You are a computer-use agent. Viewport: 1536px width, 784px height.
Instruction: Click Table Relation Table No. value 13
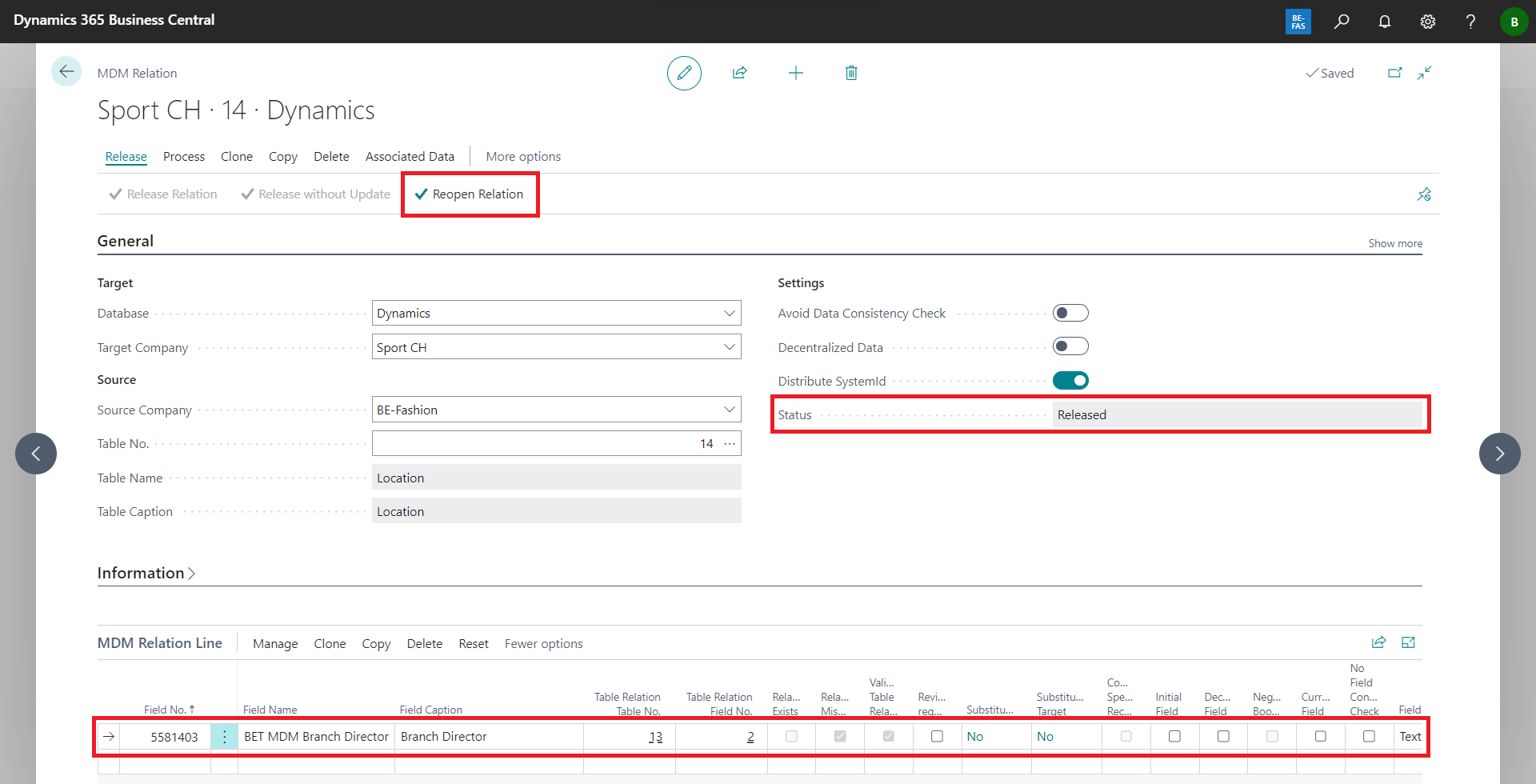655,737
